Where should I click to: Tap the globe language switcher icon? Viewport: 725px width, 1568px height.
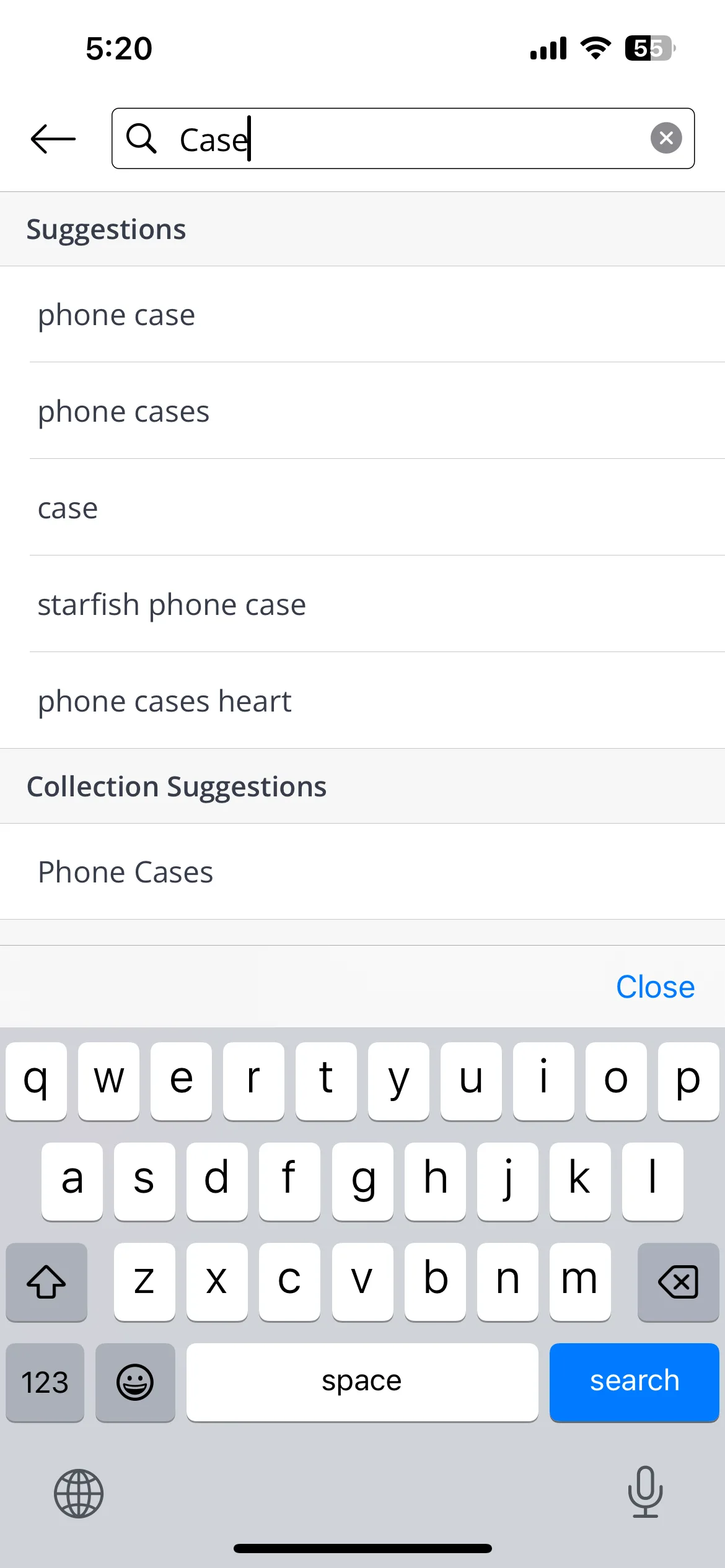(x=79, y=1493)
